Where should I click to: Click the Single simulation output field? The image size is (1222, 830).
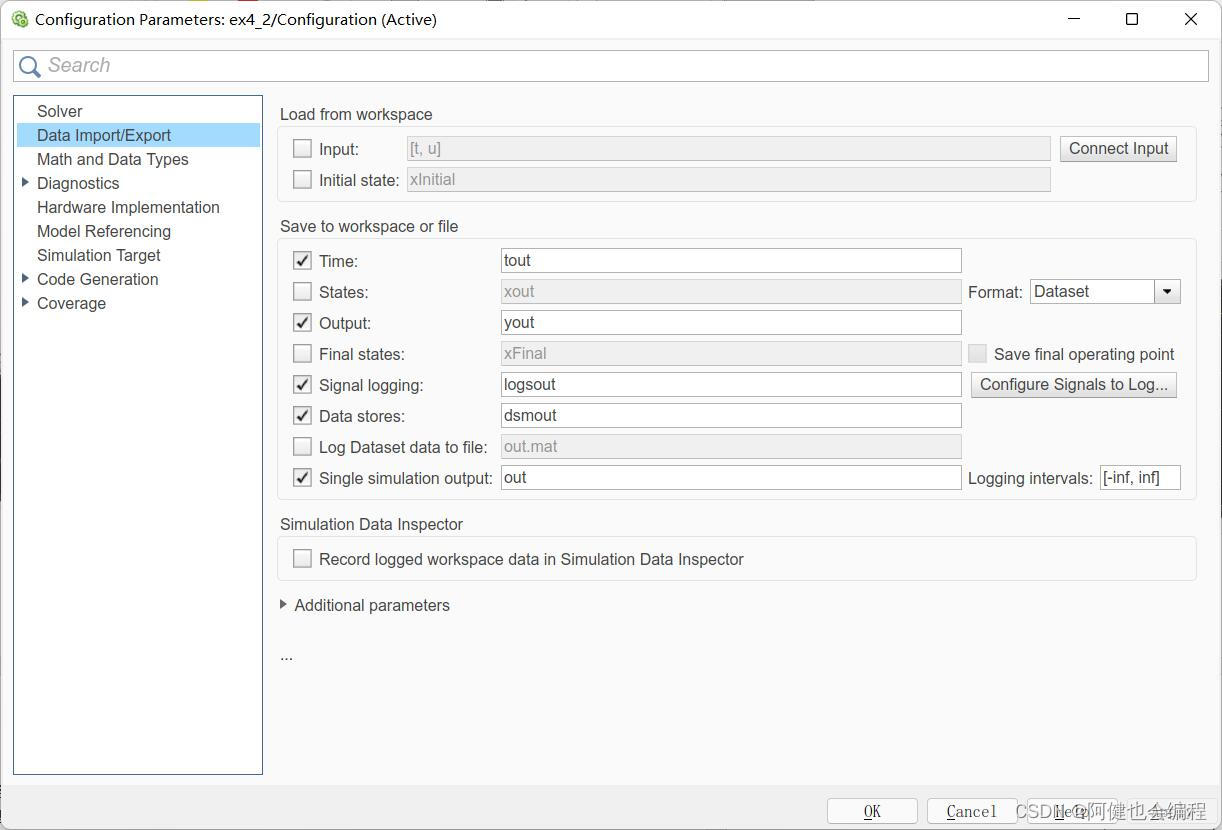pyautogui.click(x=731, y=477)
